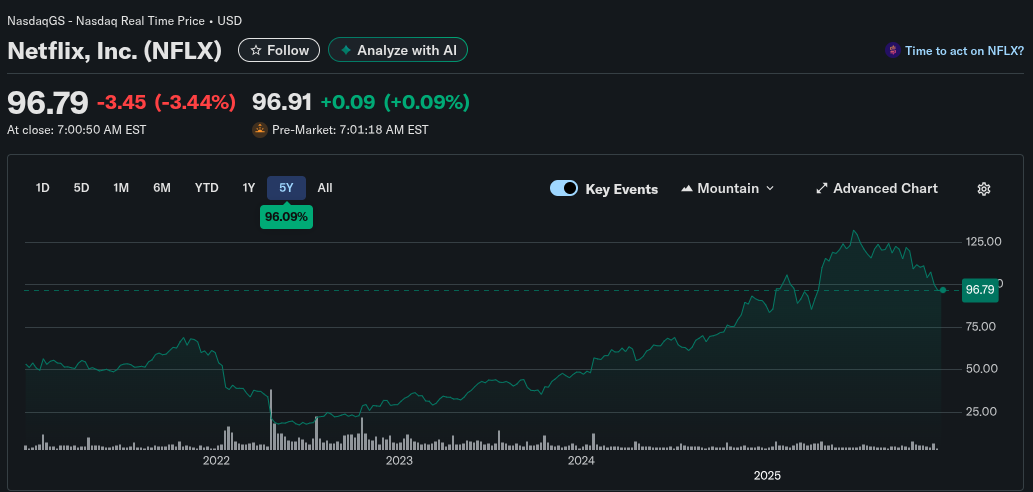Open chart settings gear icon
The width and height of the screenshot is (1033, 492).
pos(984,189)
